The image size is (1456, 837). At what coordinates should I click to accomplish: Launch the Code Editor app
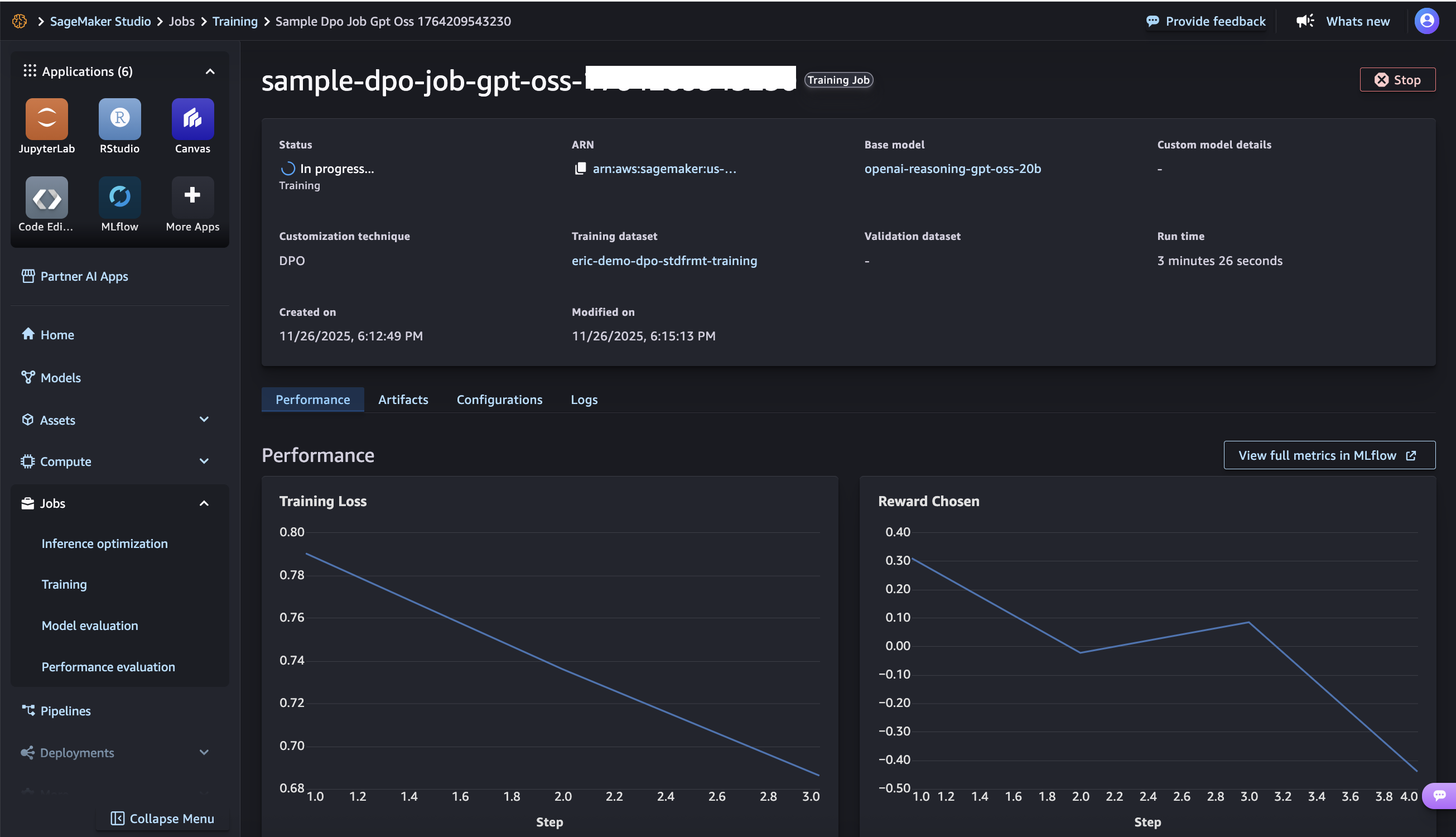(x=46, y=197)
